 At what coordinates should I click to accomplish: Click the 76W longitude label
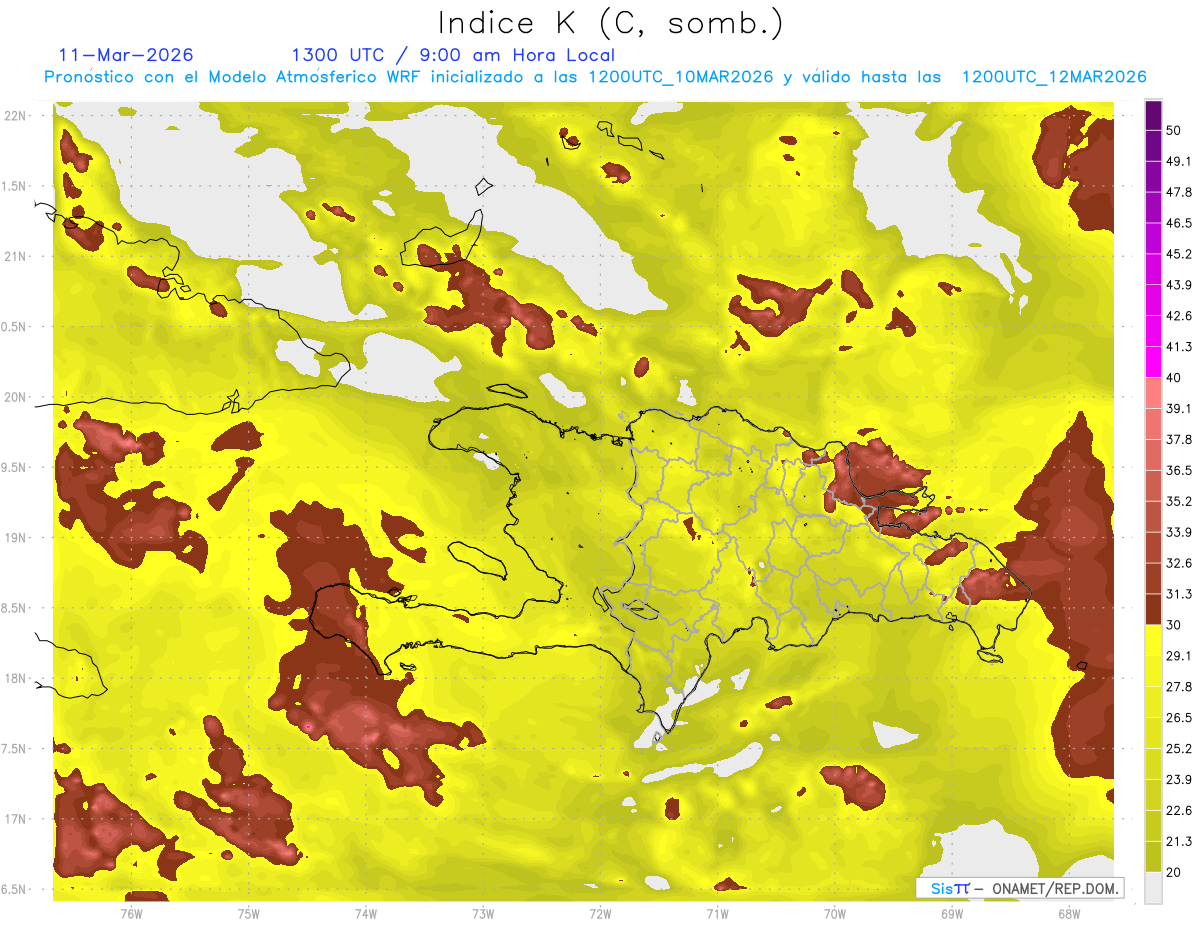click(131, 913)
